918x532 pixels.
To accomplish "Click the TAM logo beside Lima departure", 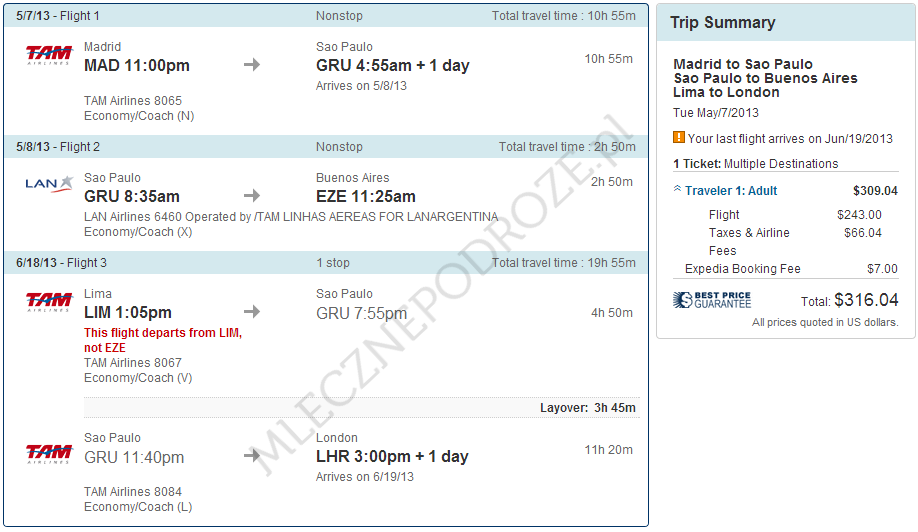I will coord(49,302).
